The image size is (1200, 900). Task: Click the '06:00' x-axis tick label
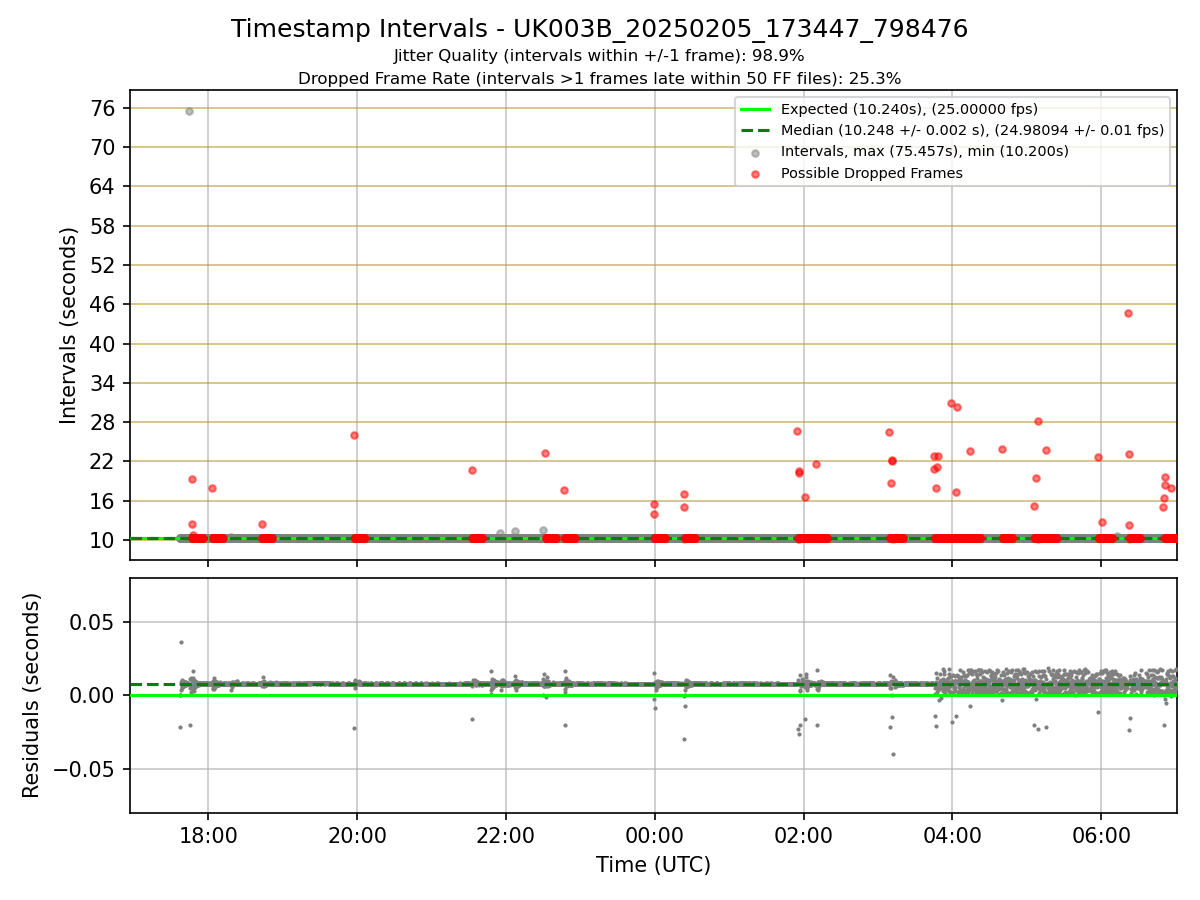point(1101,836)
